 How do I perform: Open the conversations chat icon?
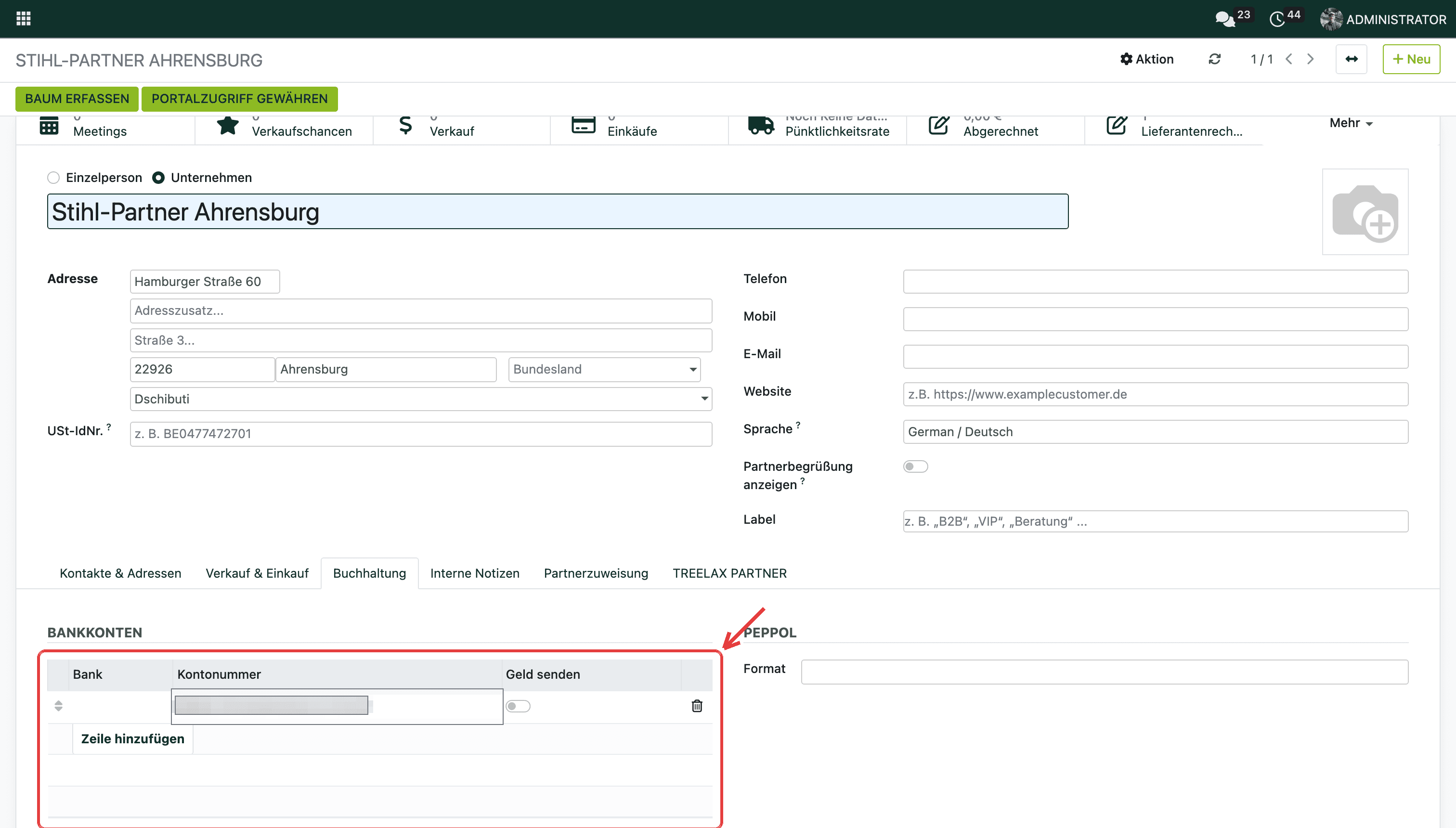pyautogui.click(x=1225, y=19)
